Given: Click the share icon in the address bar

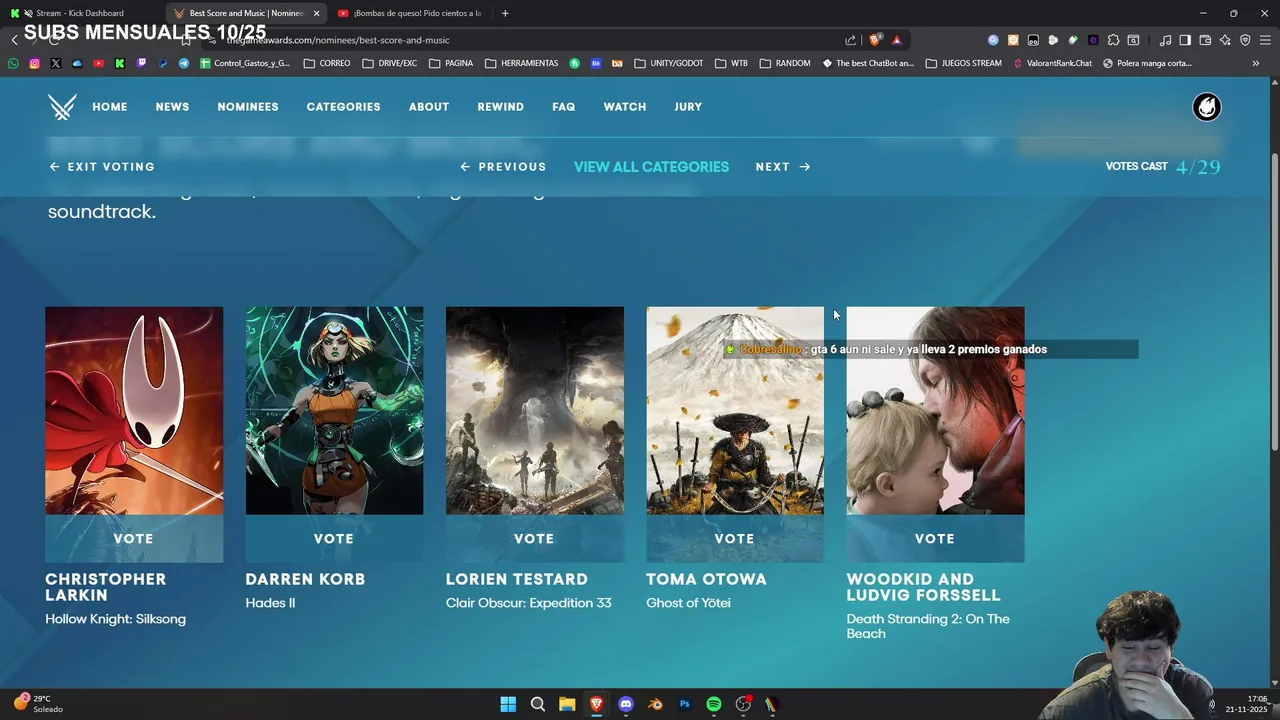Looking at the screenshot, I should (x=851, y=40).
